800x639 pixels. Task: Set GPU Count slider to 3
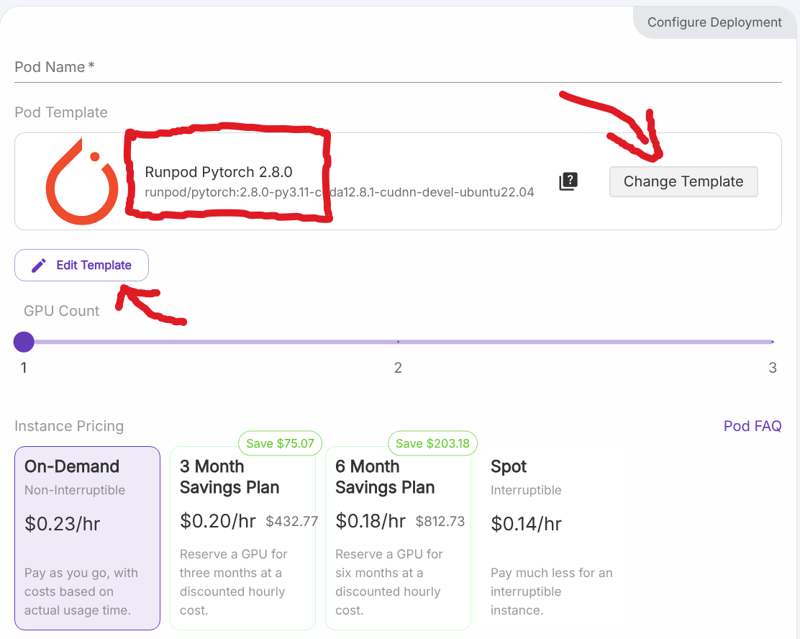click(772, 342)
